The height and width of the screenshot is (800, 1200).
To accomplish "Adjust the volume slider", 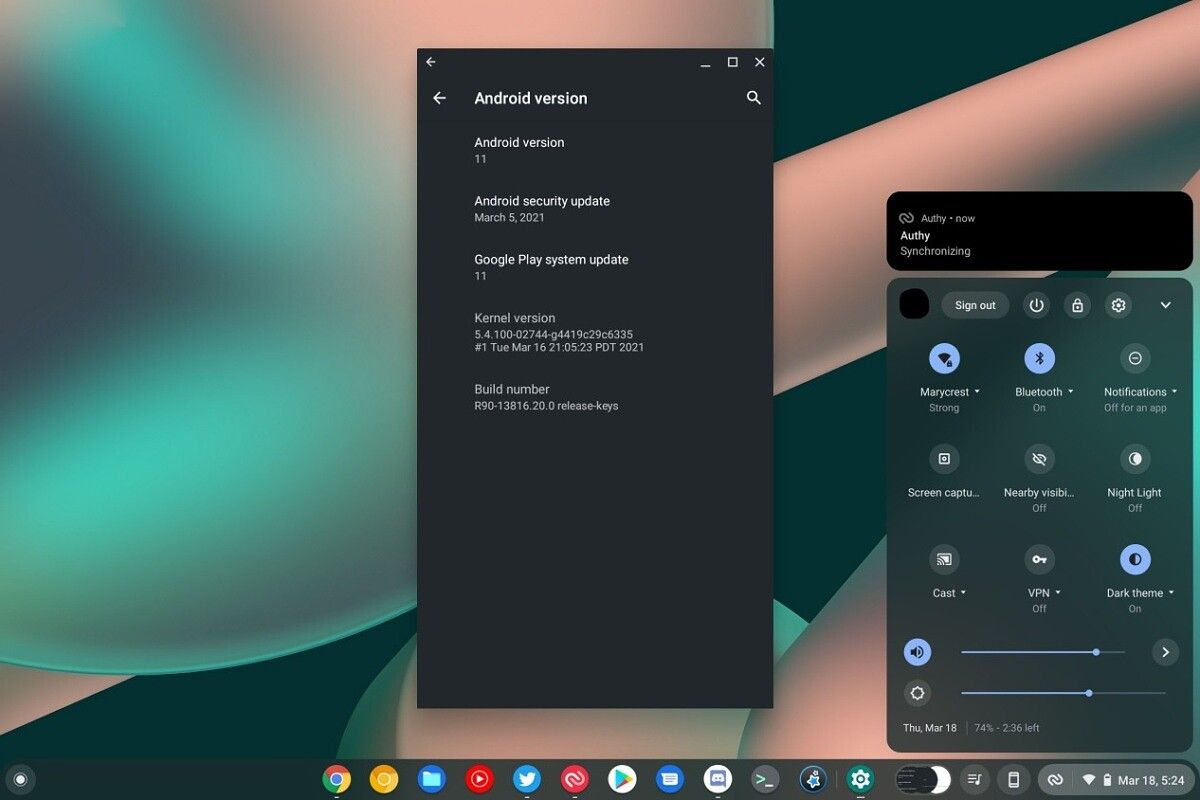I will [x=1095, y=651].
